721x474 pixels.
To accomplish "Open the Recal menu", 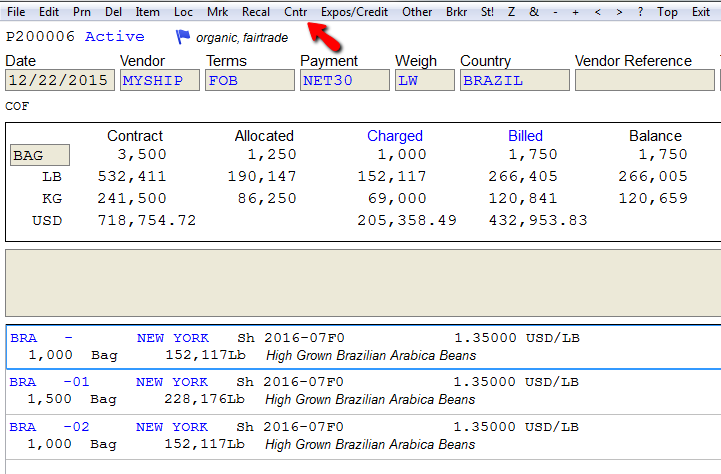I will (x=256, y=11).
